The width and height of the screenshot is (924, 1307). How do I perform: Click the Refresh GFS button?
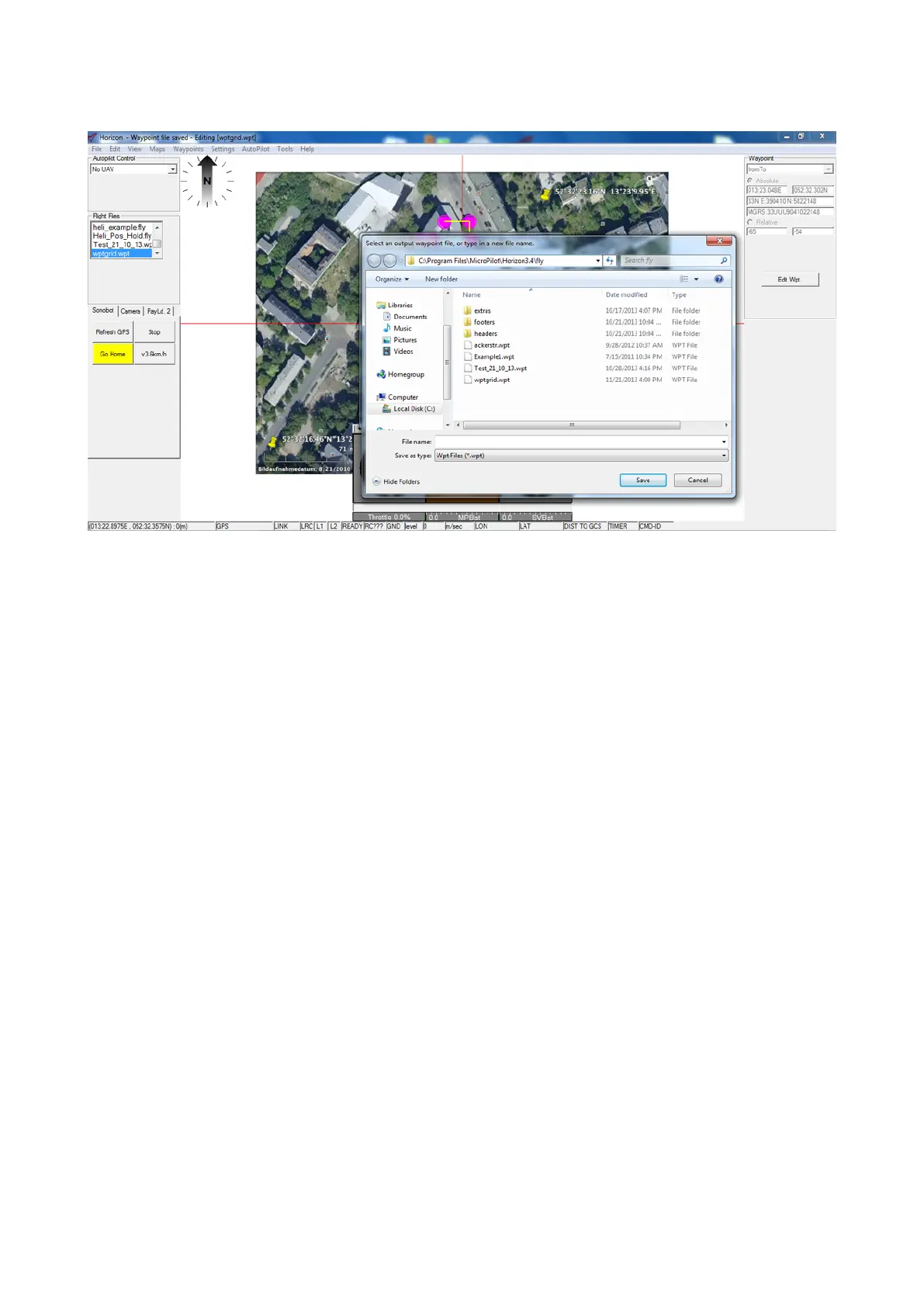coord(112,332)
